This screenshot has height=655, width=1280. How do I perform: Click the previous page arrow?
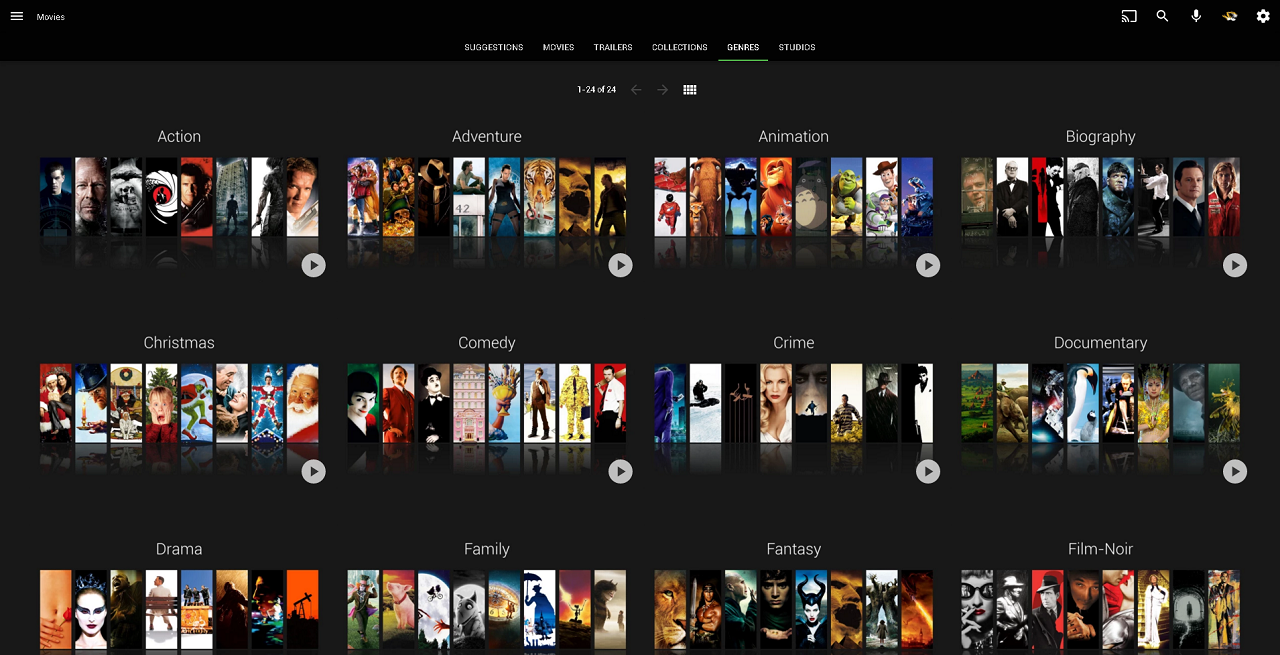[636, 89]
